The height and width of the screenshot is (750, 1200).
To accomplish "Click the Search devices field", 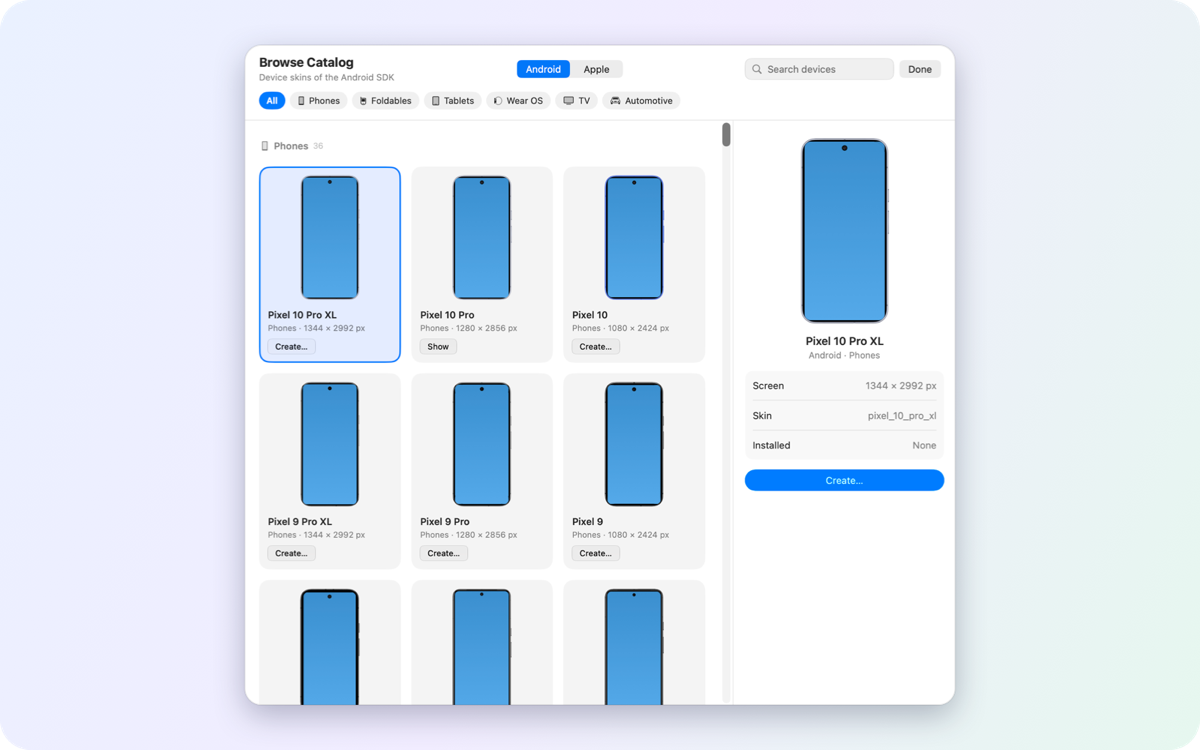I will pyautogui.click(x=819, y=69).
